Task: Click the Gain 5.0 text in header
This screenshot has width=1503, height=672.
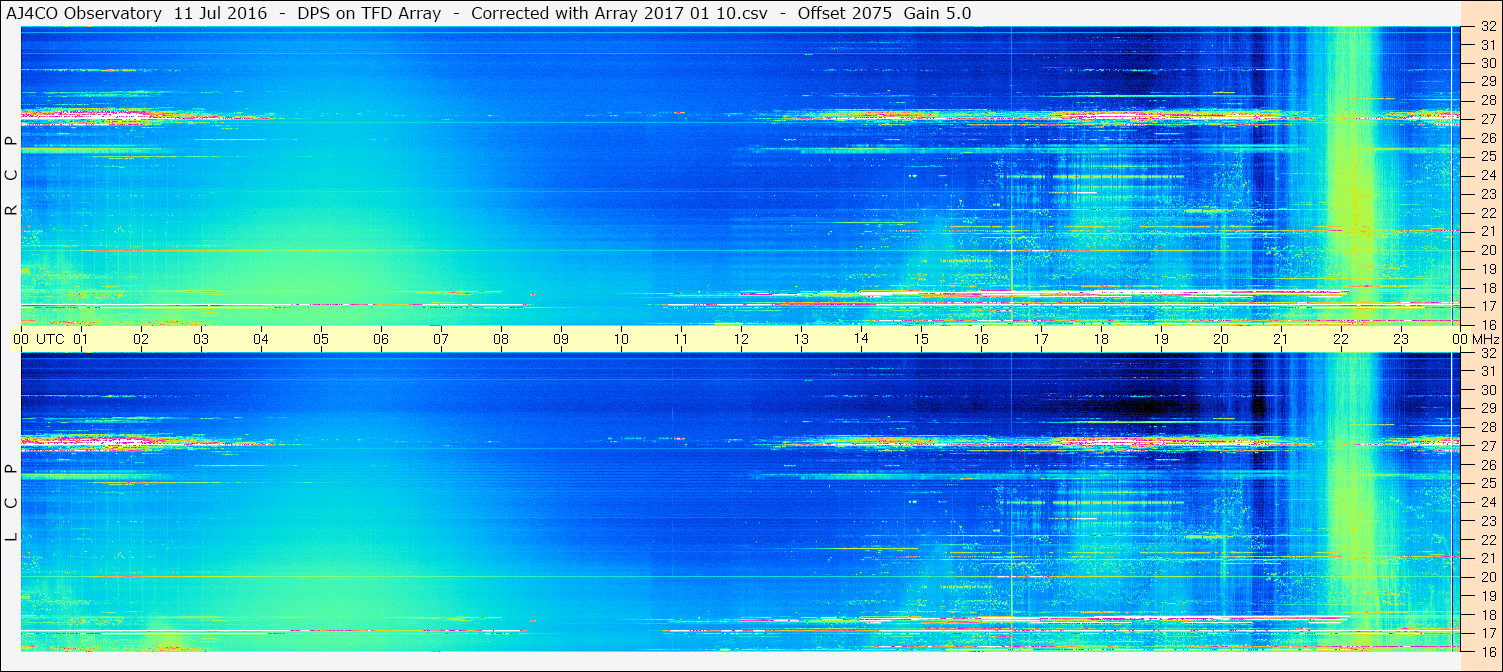Action: tap(937, 13)
